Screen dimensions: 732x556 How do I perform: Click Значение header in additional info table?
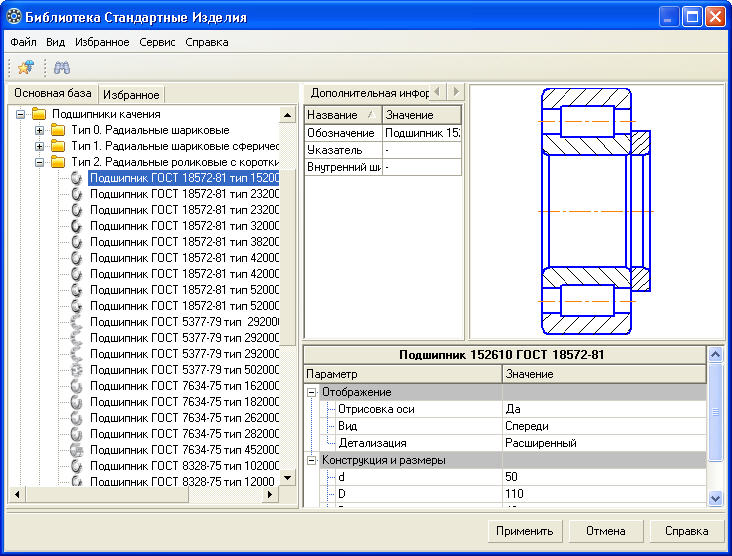[422, 115]
